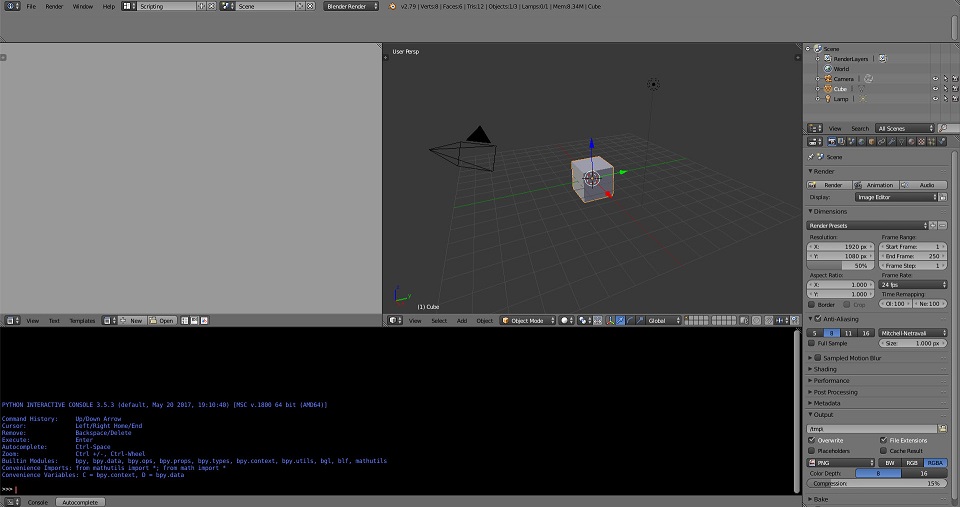Open the top Render menu
The image size is (960, 507).
coord(54,6)
